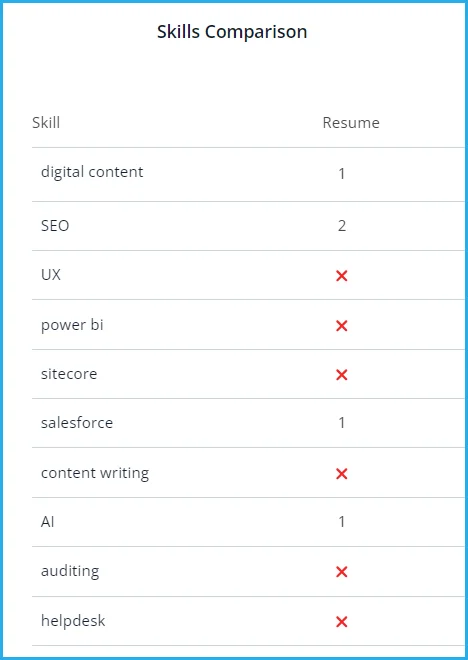Click the Resume column header

[351, 122]
